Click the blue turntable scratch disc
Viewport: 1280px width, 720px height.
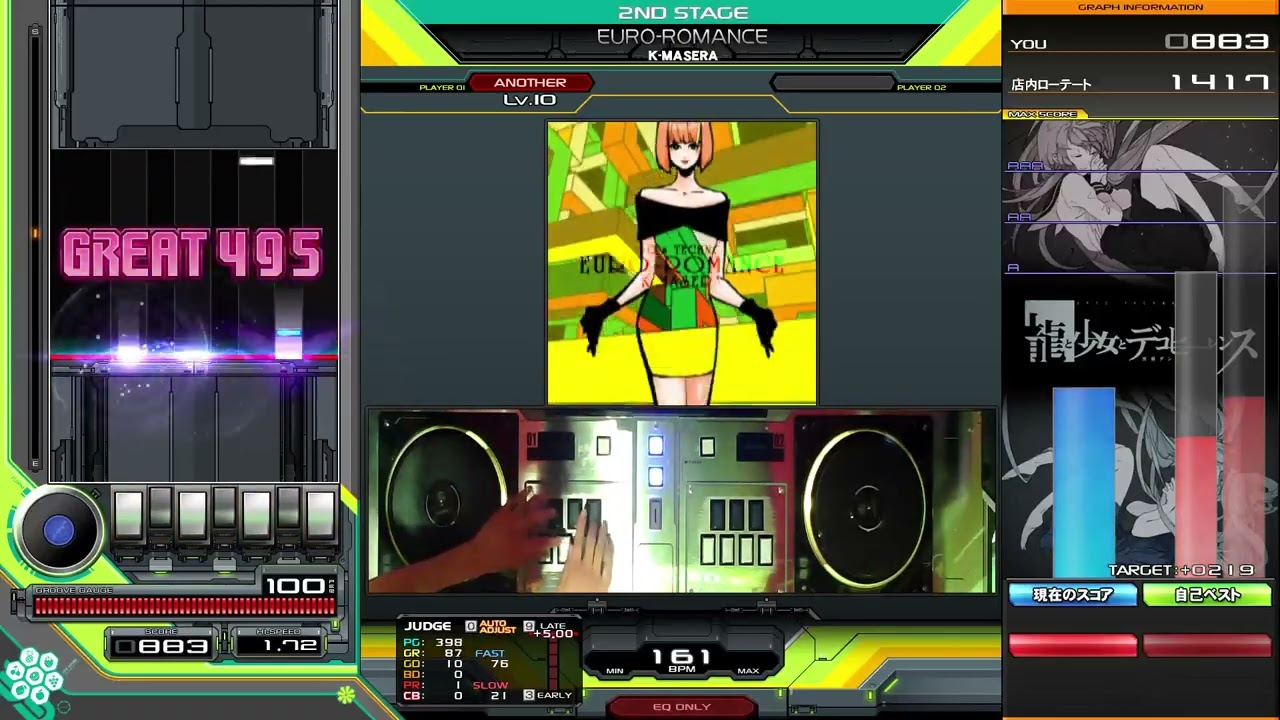pos(58,531)
